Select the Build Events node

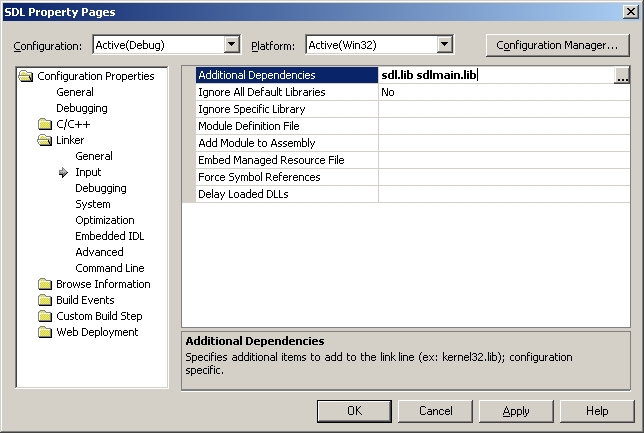85,300
